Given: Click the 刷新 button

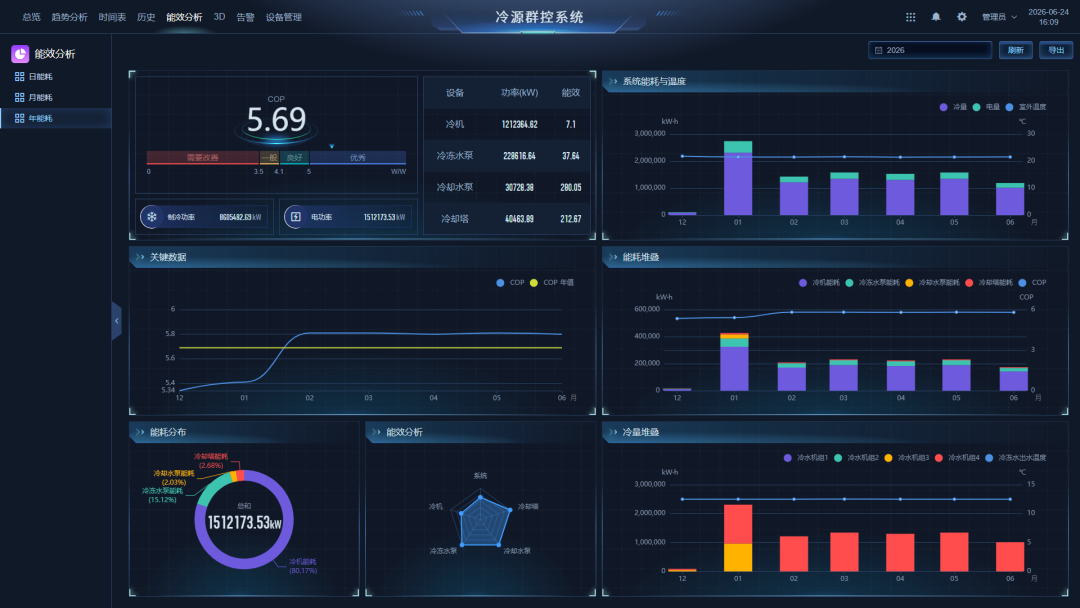Looking at the screenshot, I should 1015,50.
